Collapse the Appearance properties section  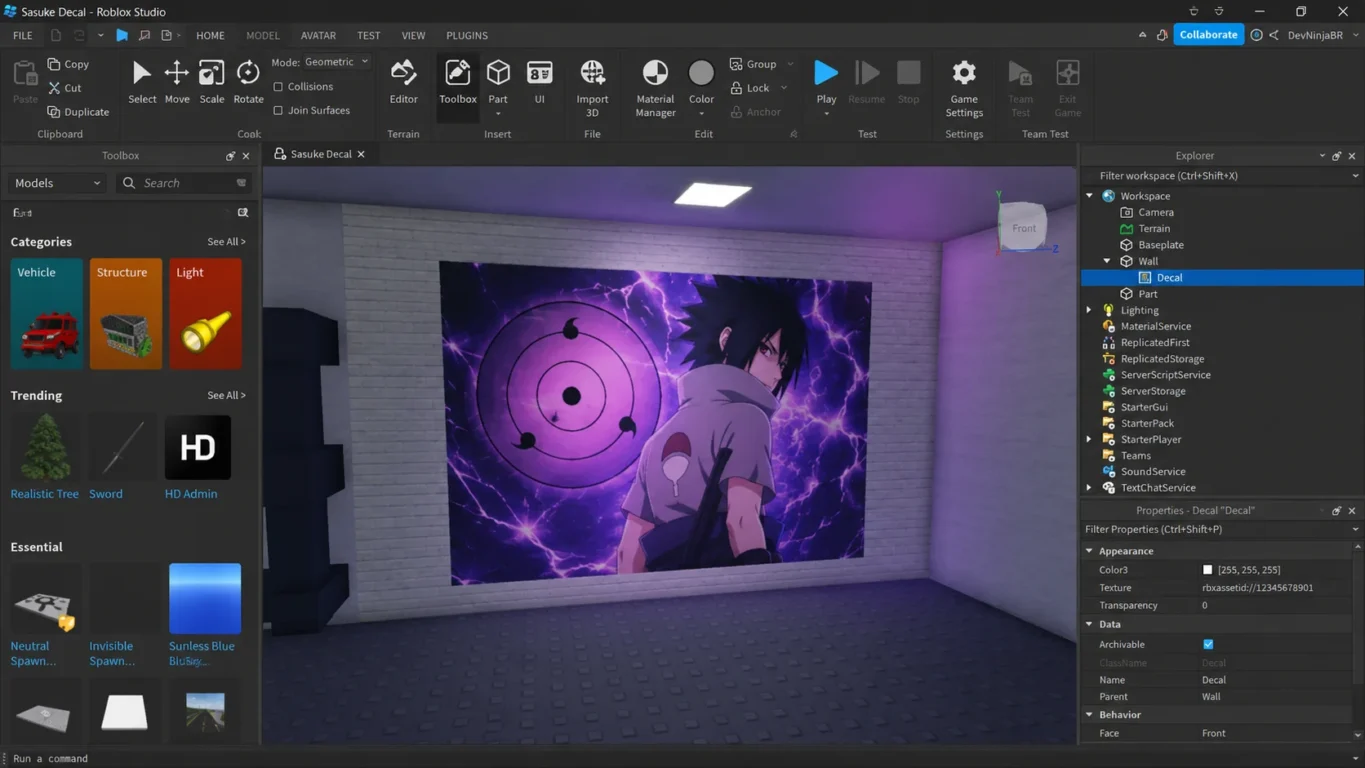1090,551
